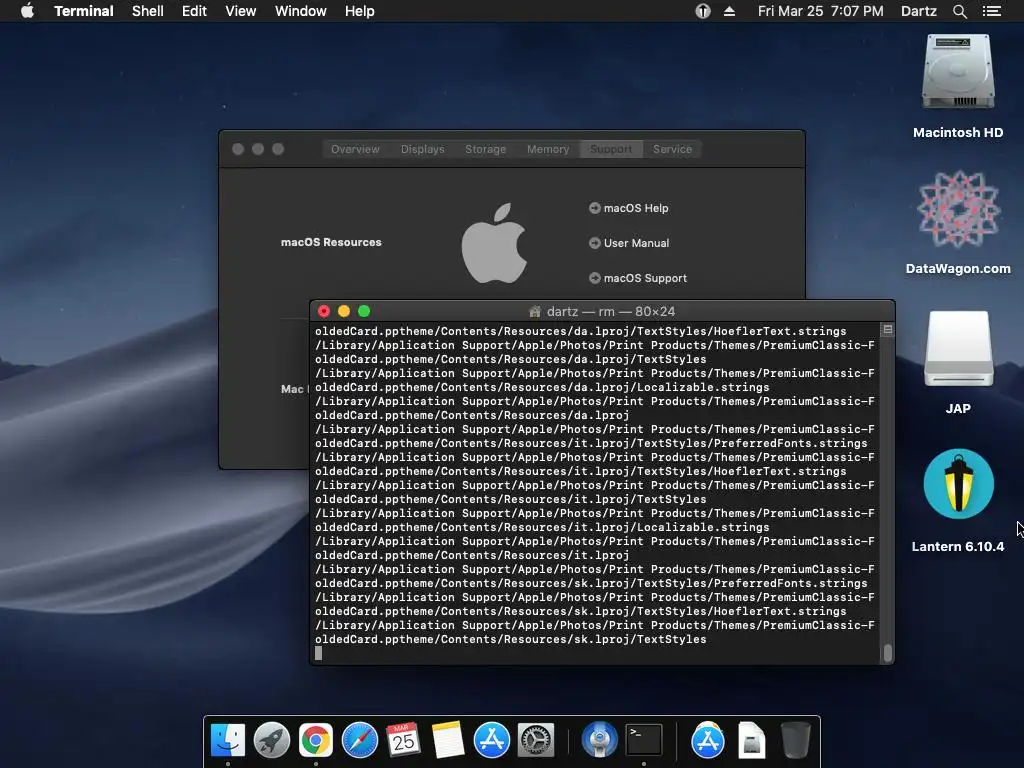Open Safari from the Dock
Image resolution: width=1024 pixels, height=768 pixels.
[360, 741]
